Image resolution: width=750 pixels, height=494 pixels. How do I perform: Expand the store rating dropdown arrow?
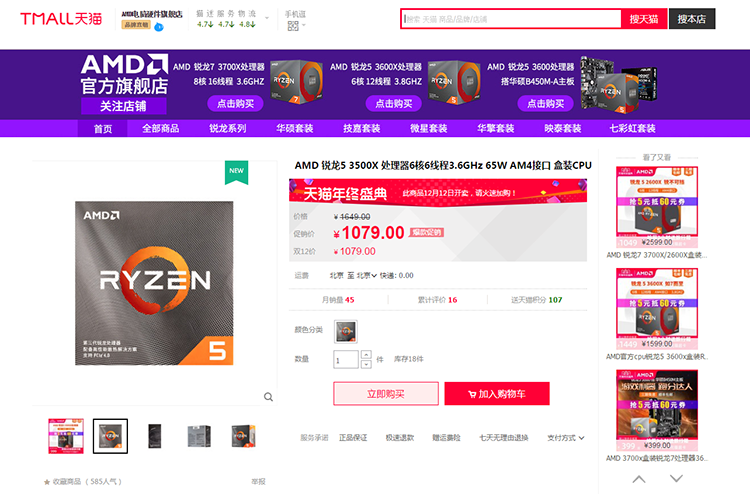[x=267, y=18]
